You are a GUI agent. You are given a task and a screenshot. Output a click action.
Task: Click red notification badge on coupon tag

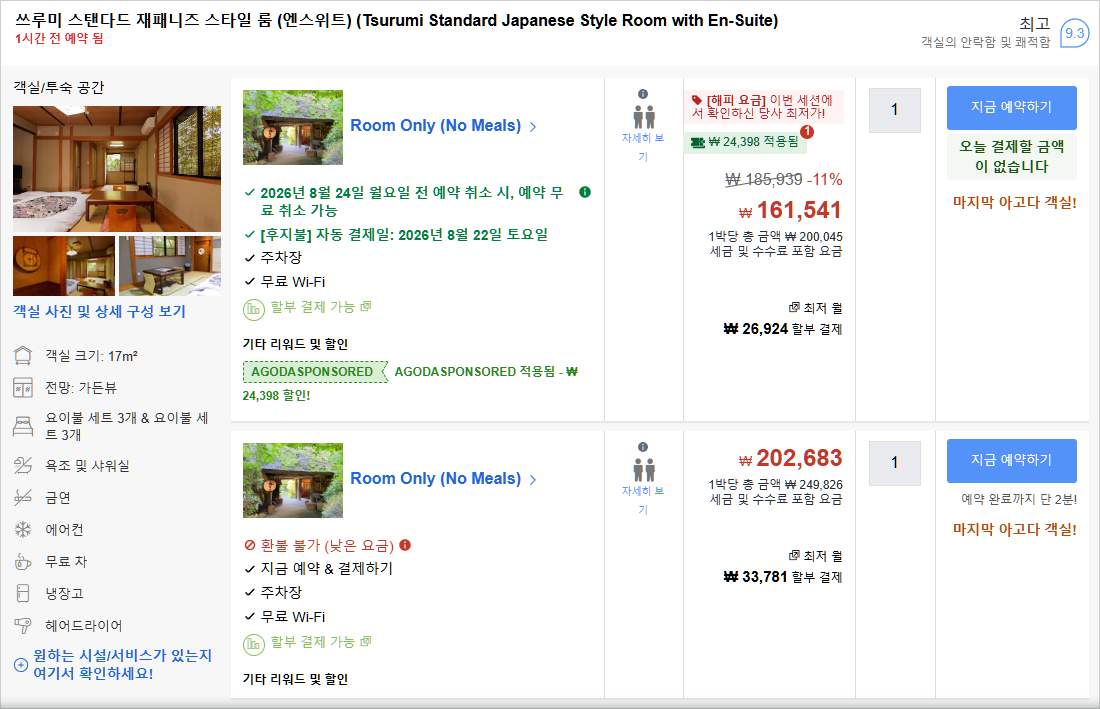tap(807, 131)
